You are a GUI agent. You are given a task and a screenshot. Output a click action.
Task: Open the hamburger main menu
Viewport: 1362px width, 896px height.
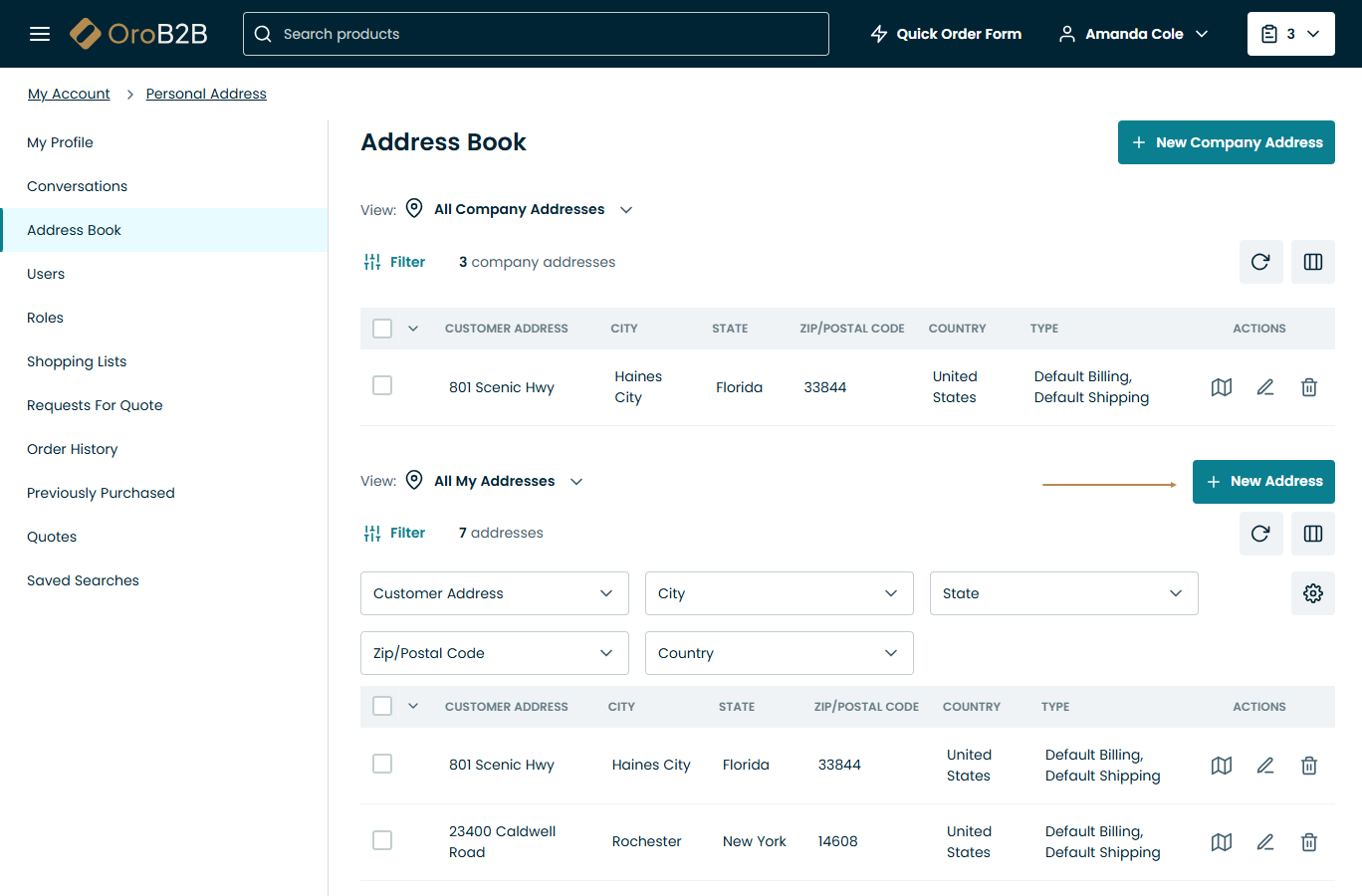[x=40, y=34]
